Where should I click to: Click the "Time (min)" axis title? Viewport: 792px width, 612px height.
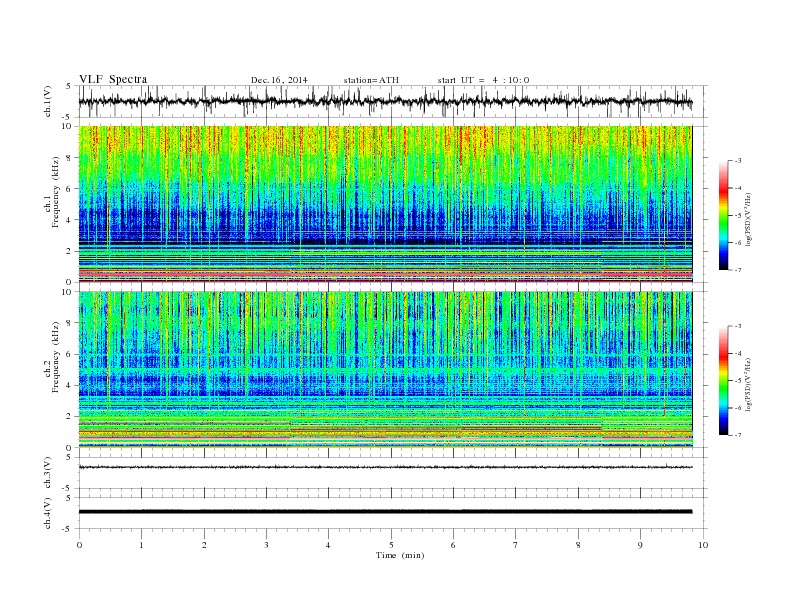click(400, 555)
